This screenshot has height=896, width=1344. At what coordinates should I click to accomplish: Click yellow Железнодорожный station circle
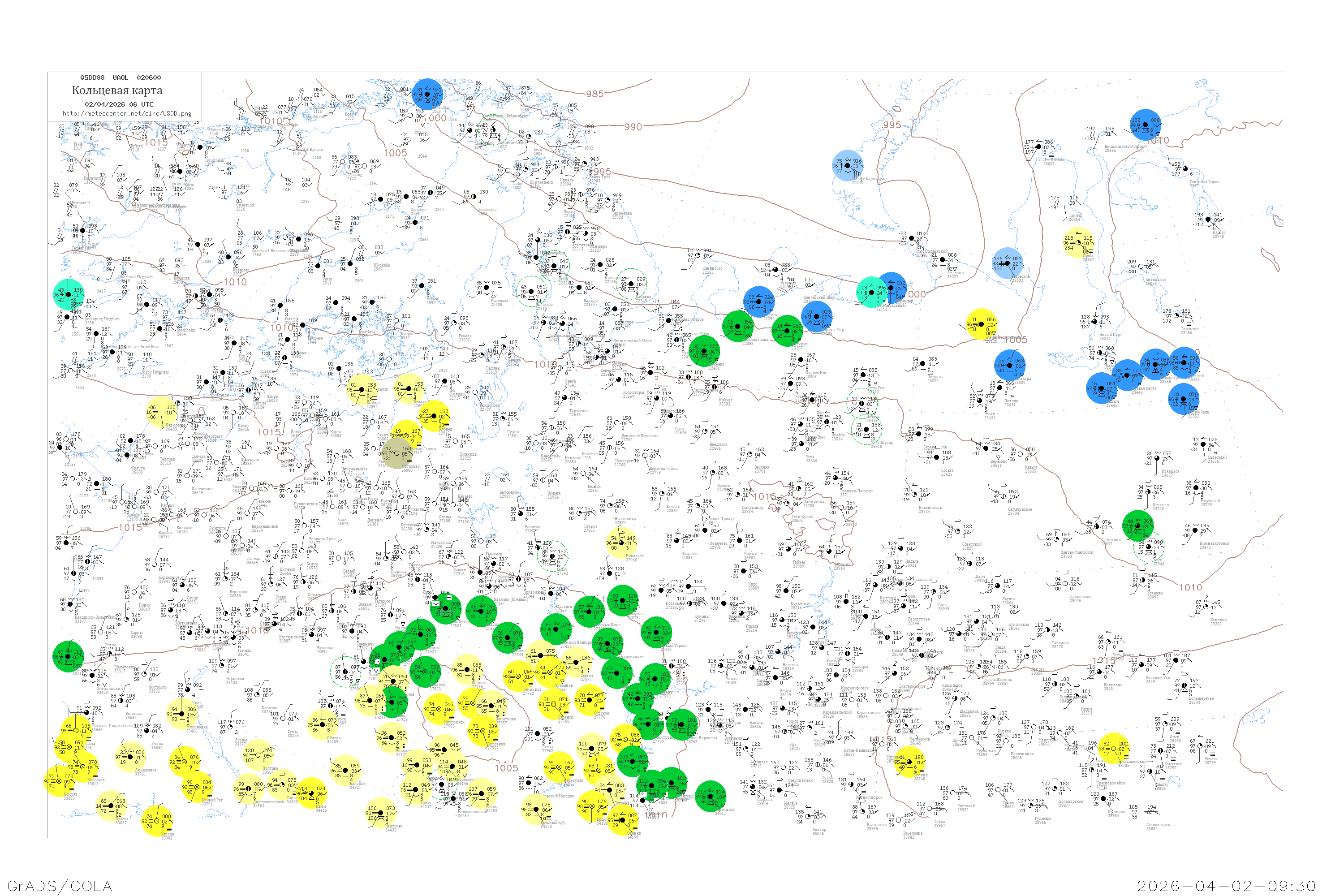(982, 324)
